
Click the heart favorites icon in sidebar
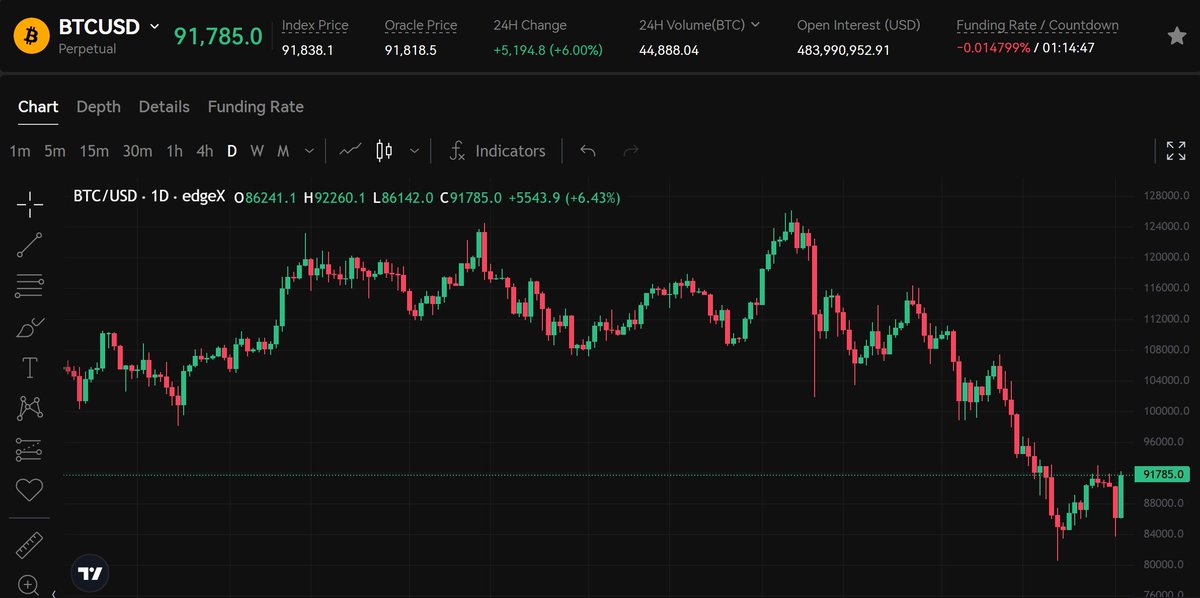point(30,490)
